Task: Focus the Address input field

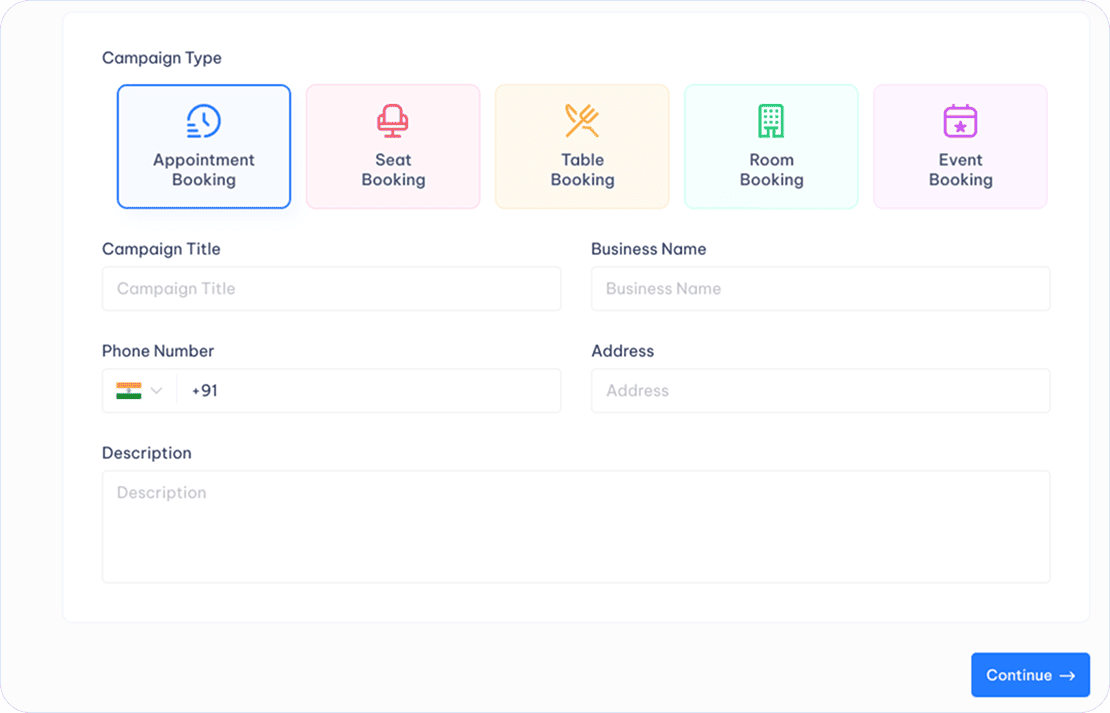Action: (820, 391)
